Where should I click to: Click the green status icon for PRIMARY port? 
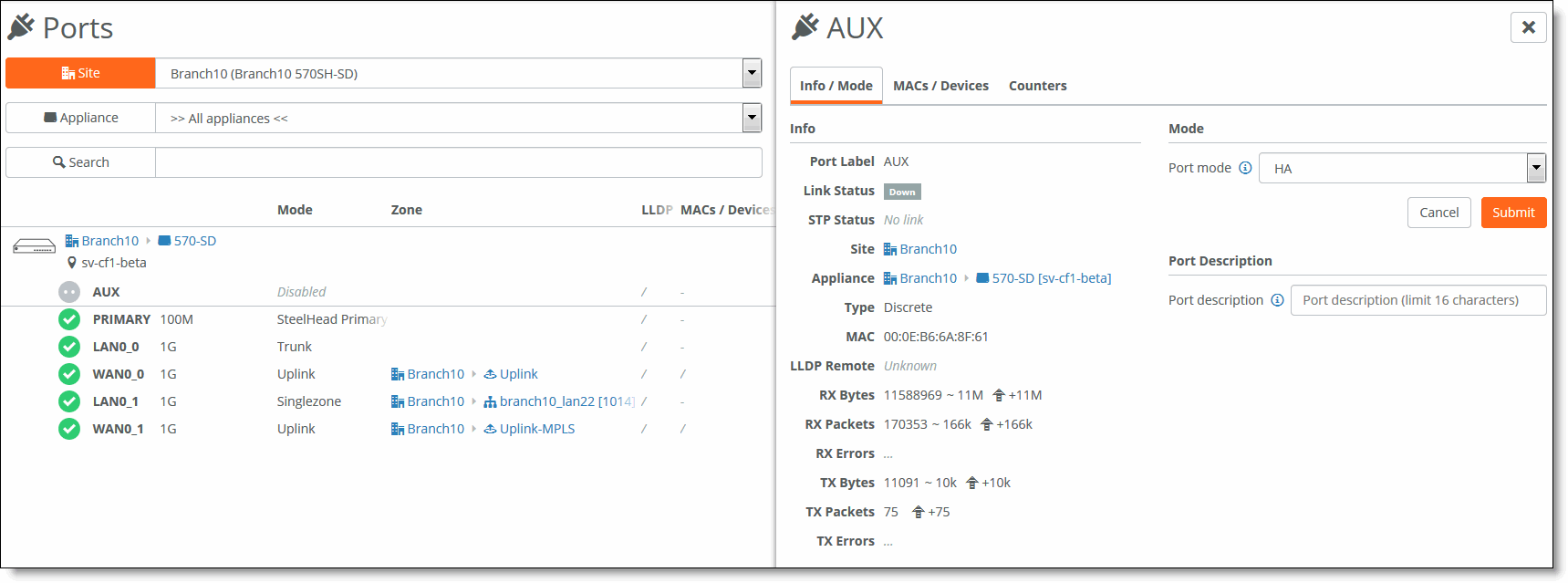coord(69,319)
